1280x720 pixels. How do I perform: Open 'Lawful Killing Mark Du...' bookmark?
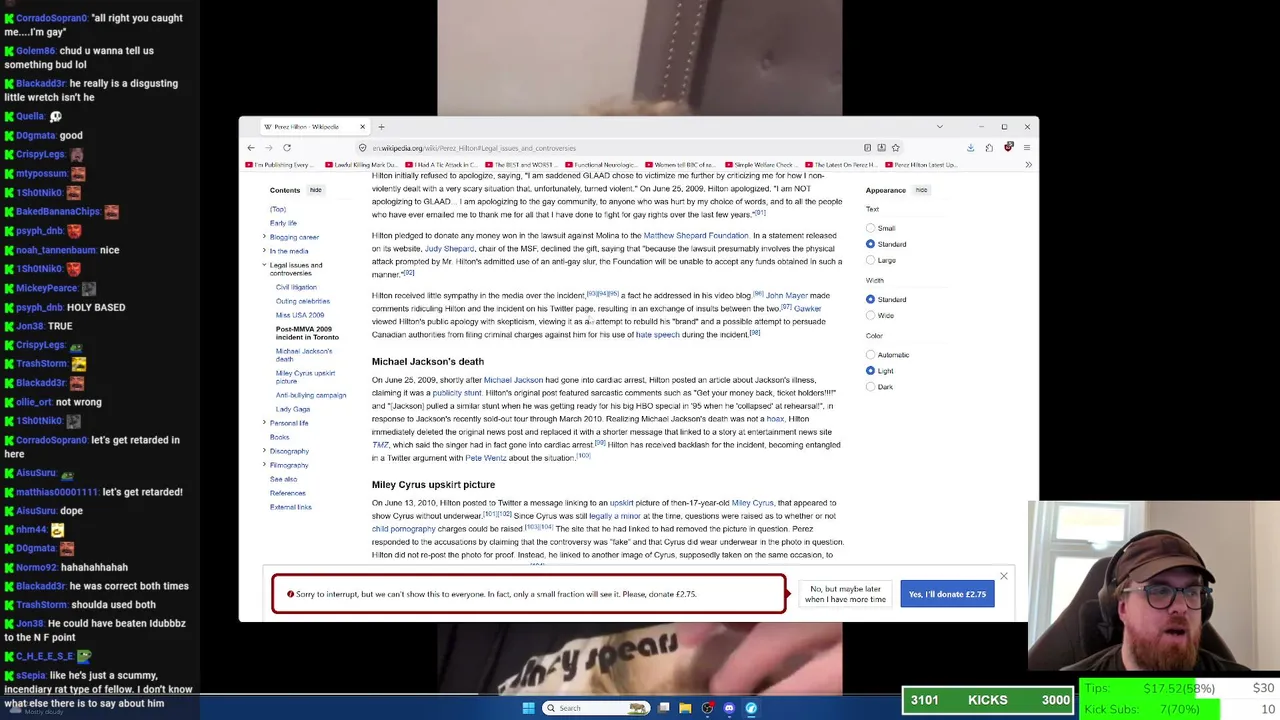[360, 165]
